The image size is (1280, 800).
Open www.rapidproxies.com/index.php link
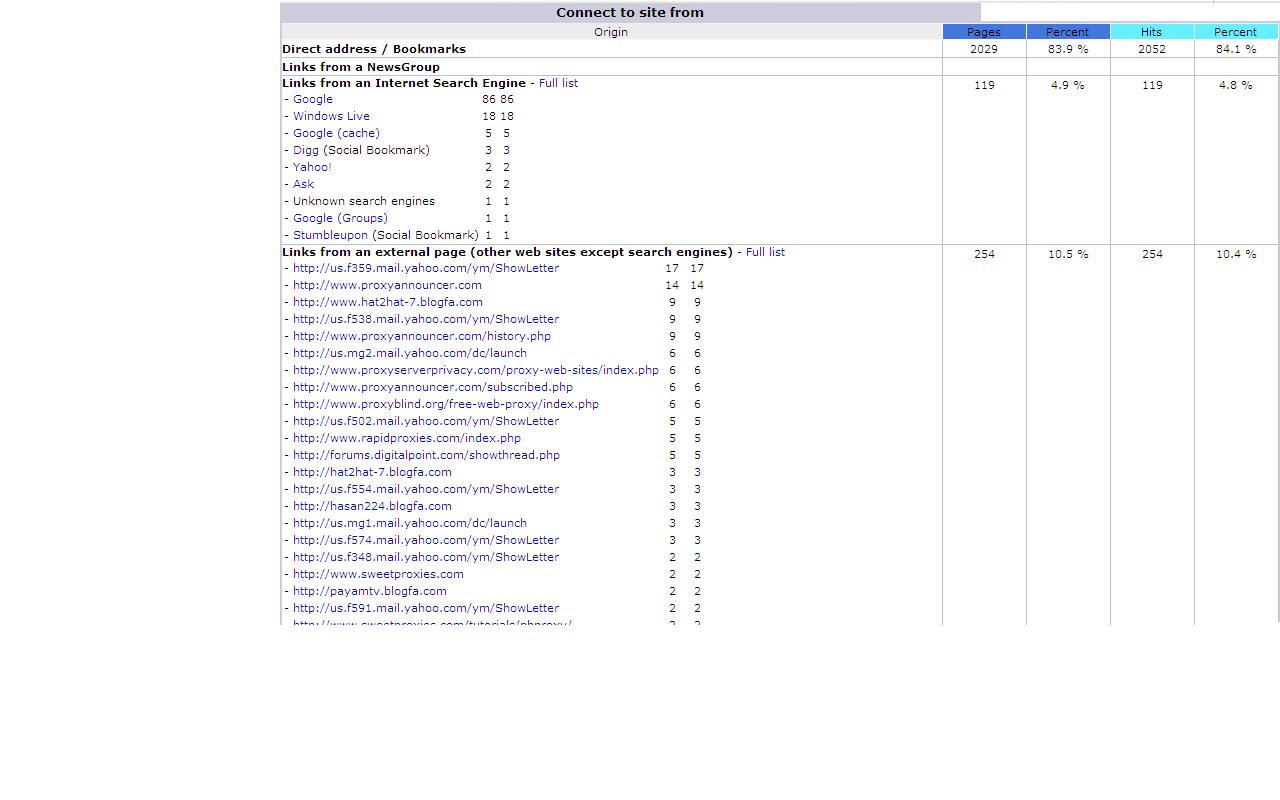tap(407, 438)
